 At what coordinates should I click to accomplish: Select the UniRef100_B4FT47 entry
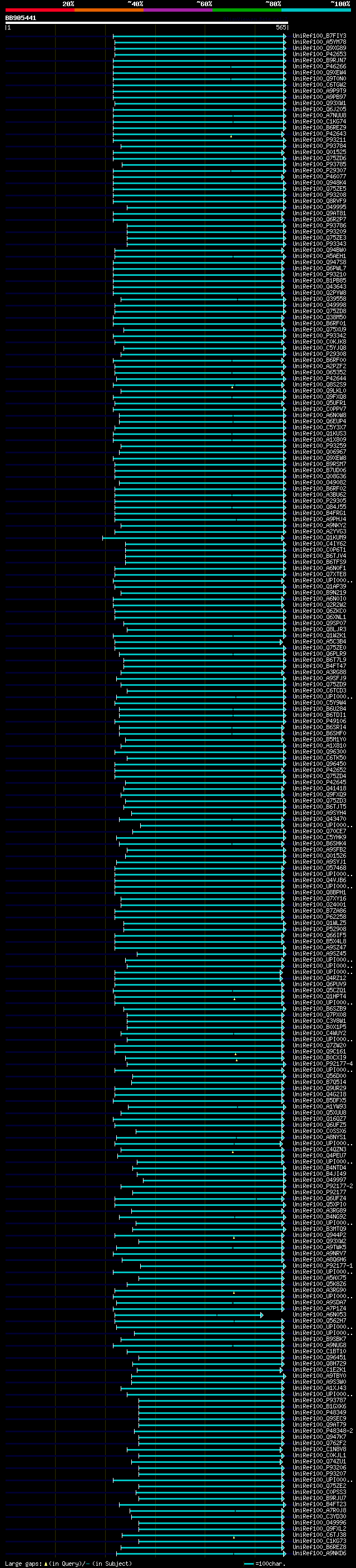(319, 666)
